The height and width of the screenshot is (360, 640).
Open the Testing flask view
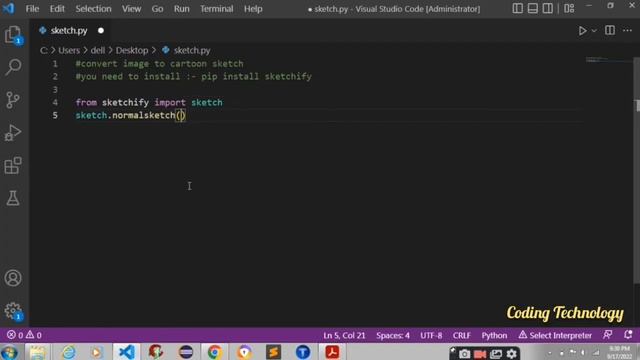click(13, 198)
